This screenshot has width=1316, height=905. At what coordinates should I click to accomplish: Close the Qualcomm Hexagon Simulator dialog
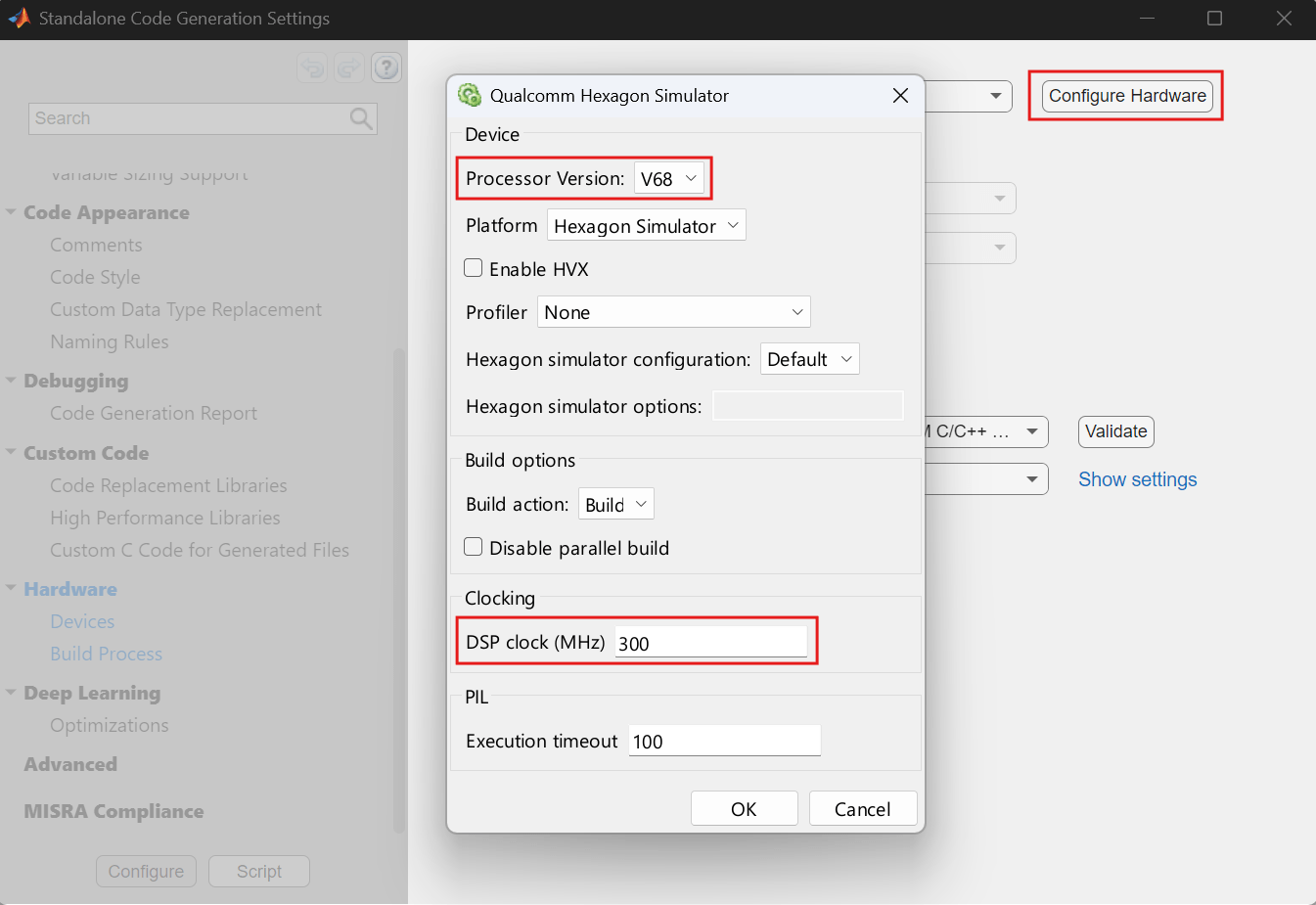pyautogui.click(x=900, y=95)
